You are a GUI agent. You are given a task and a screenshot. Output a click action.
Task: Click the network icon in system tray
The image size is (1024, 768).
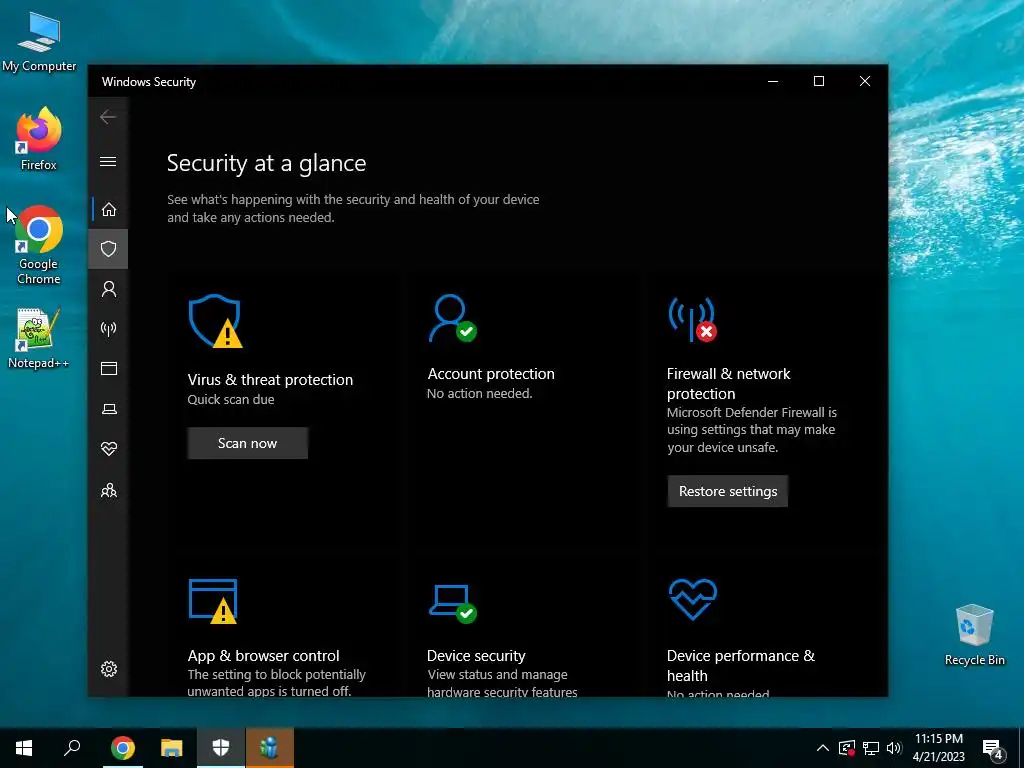point(871,748)
